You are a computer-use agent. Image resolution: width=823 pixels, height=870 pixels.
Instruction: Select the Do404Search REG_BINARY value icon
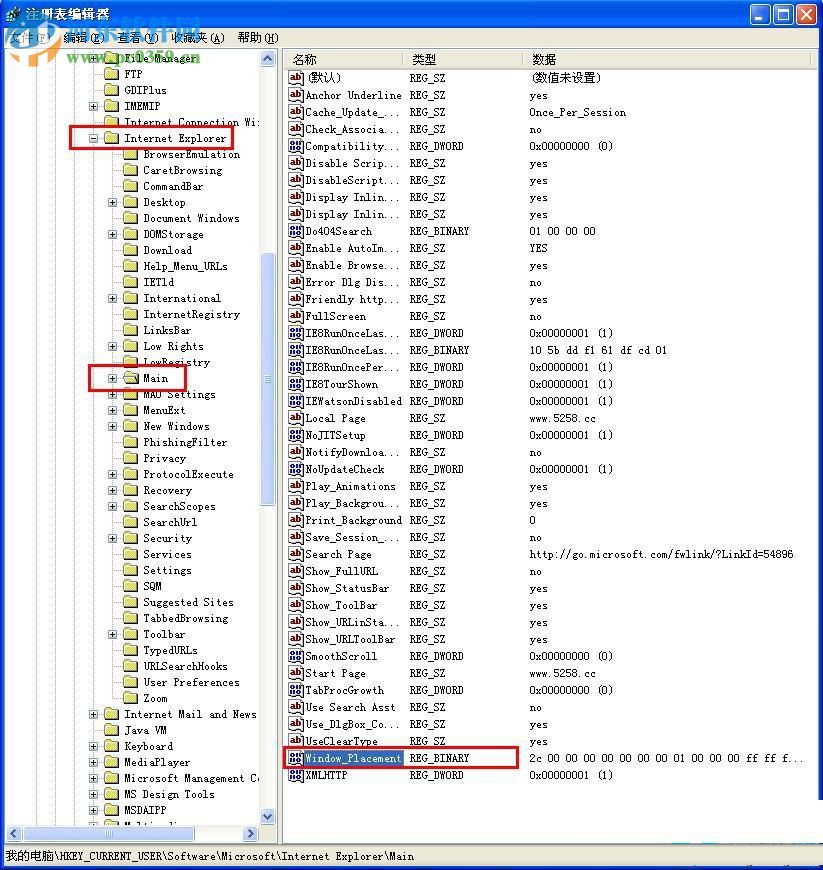(x=295, y=231)
